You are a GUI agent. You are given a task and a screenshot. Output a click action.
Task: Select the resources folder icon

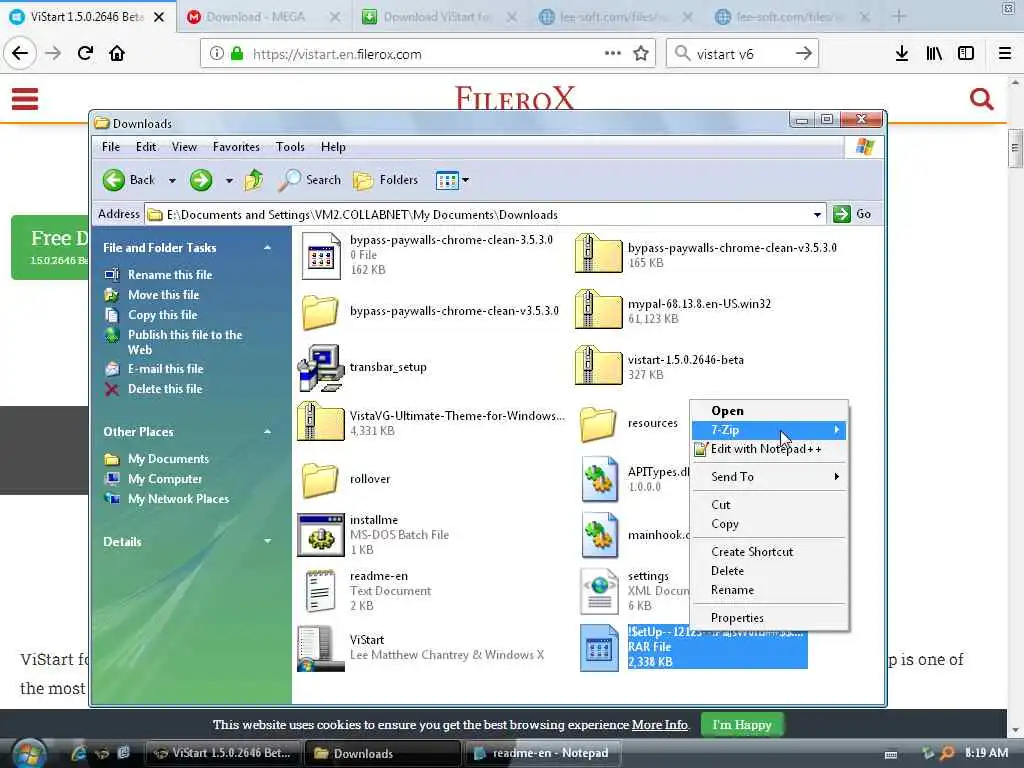pyautogui.click(x=598, y=424)
